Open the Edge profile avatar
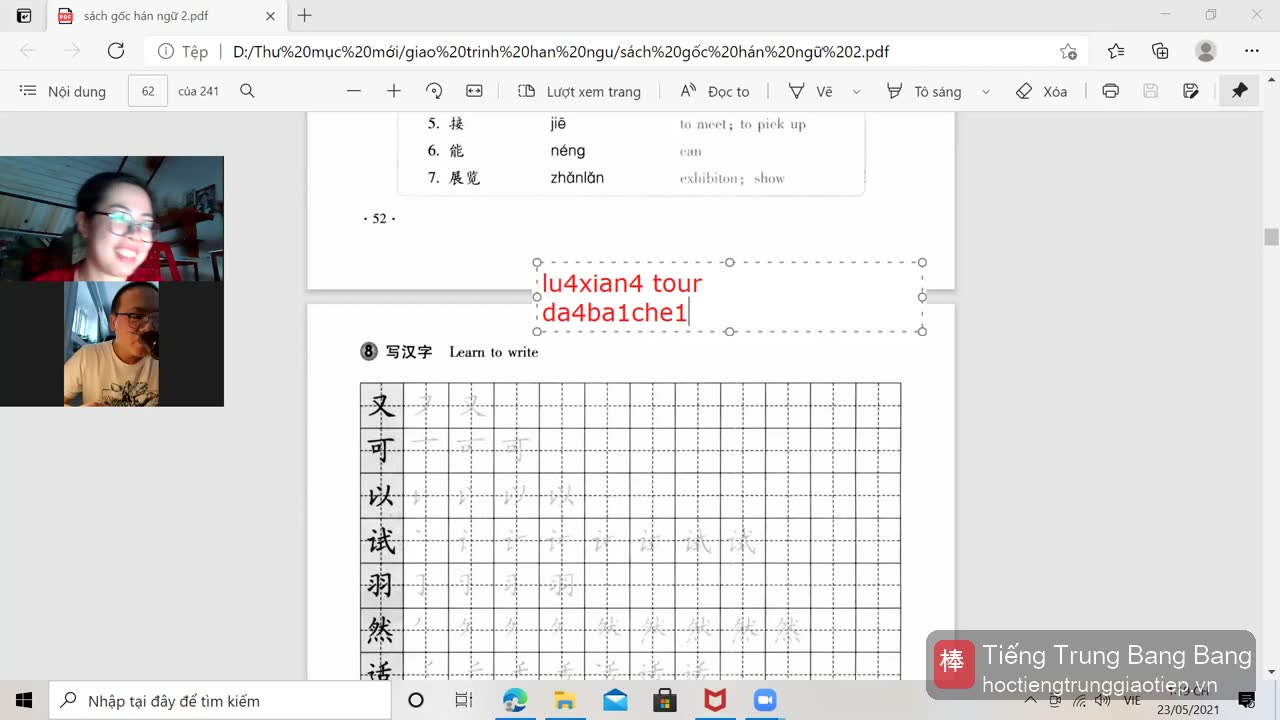Screen dimensions: 1280x720 point(1206,51)
